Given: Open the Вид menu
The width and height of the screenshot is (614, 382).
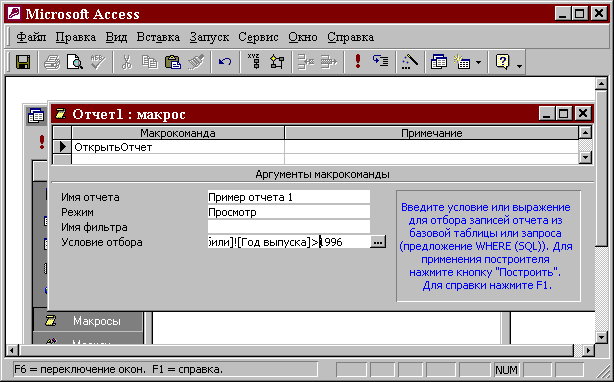Looking at the screenshot, I should (116, 37).
